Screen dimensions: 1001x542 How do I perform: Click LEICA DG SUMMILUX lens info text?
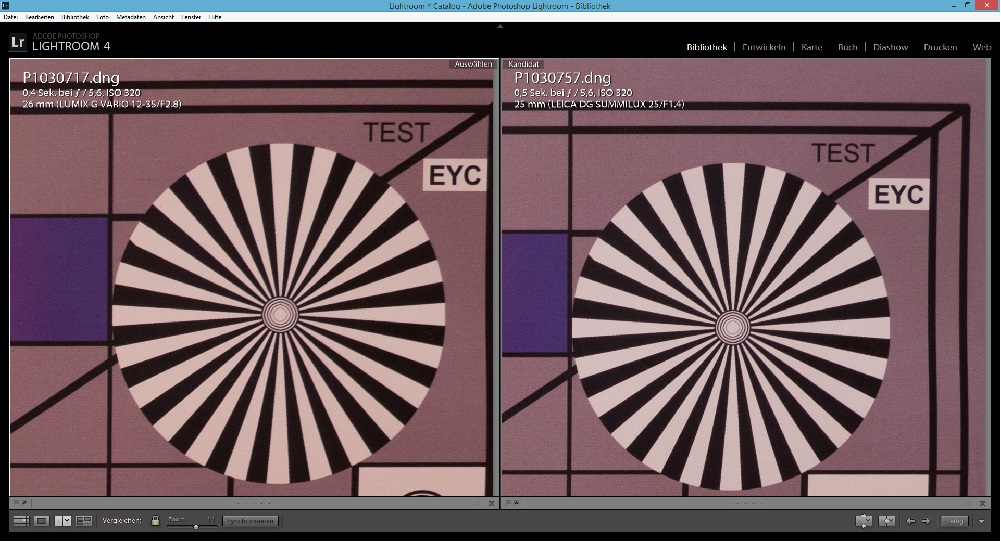[599, 104]
